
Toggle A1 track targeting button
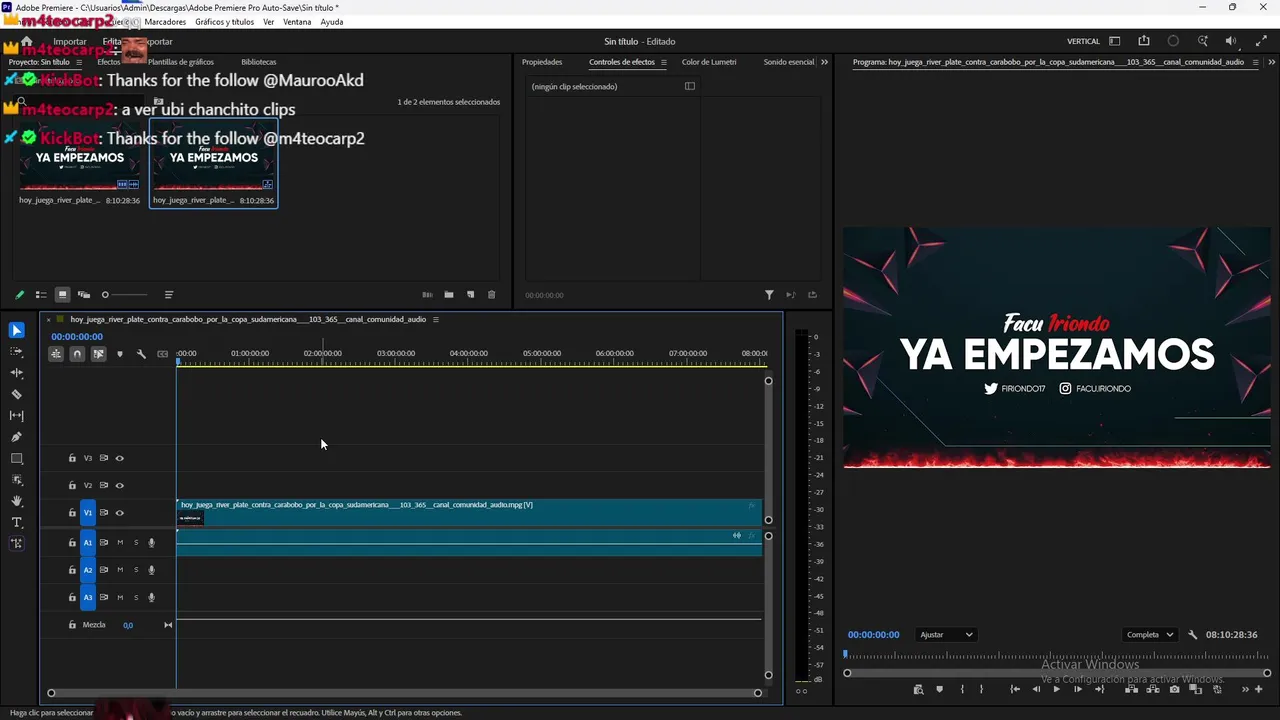point(87,543)
